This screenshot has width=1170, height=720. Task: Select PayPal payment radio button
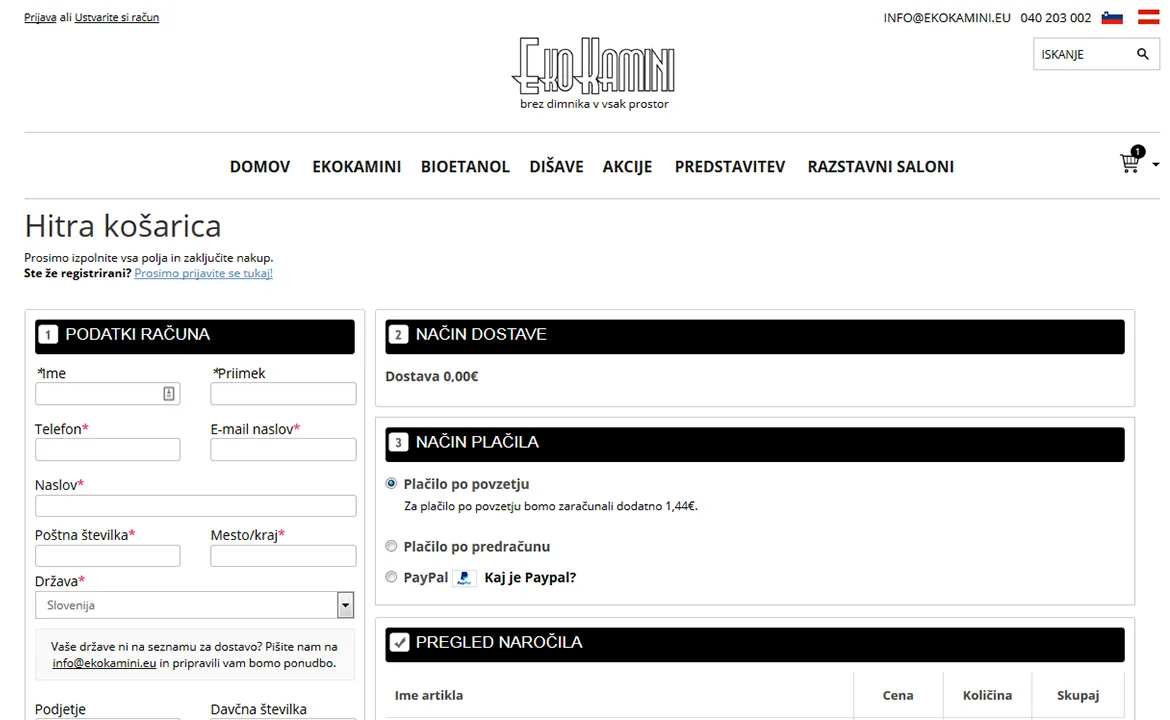(x=391, y=577)
